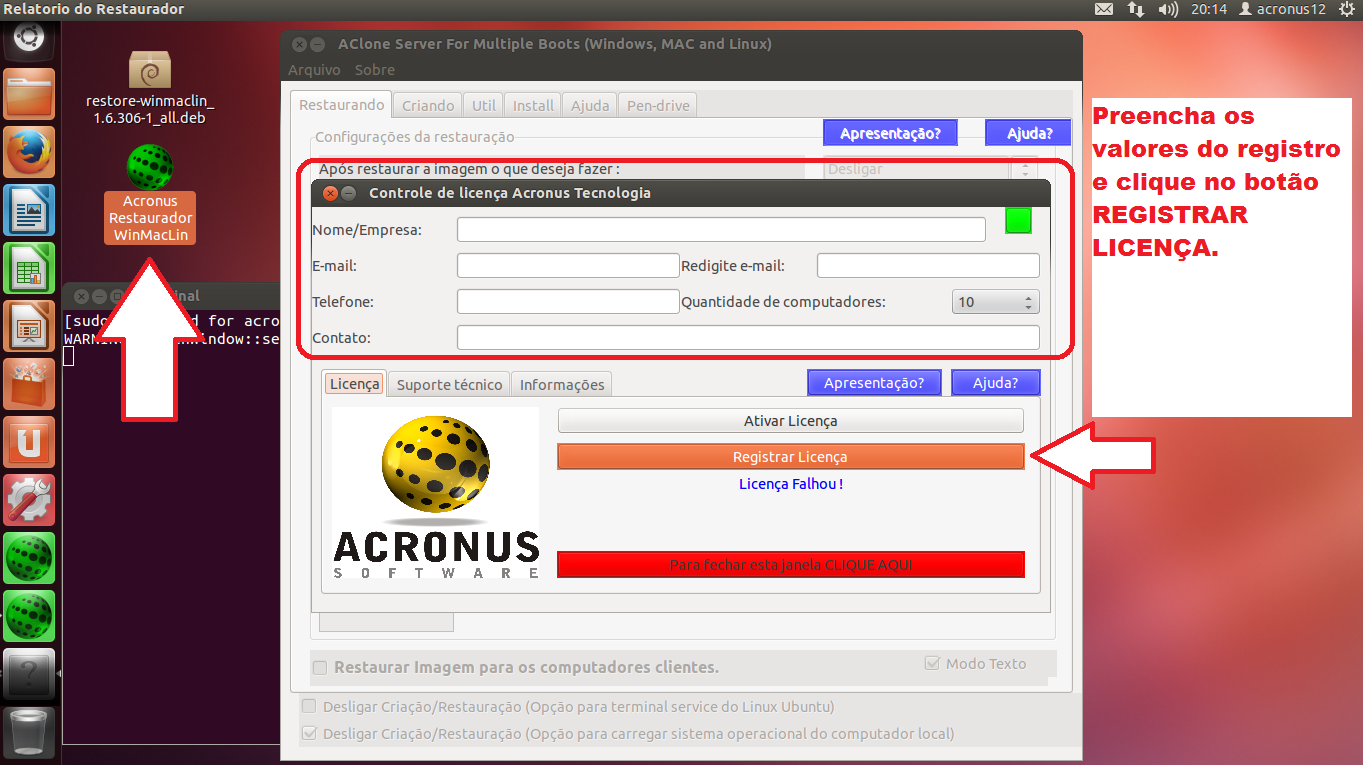Open LibreOffice Calc from the launcher
1363x768 pixels.
tap(29, 268)
